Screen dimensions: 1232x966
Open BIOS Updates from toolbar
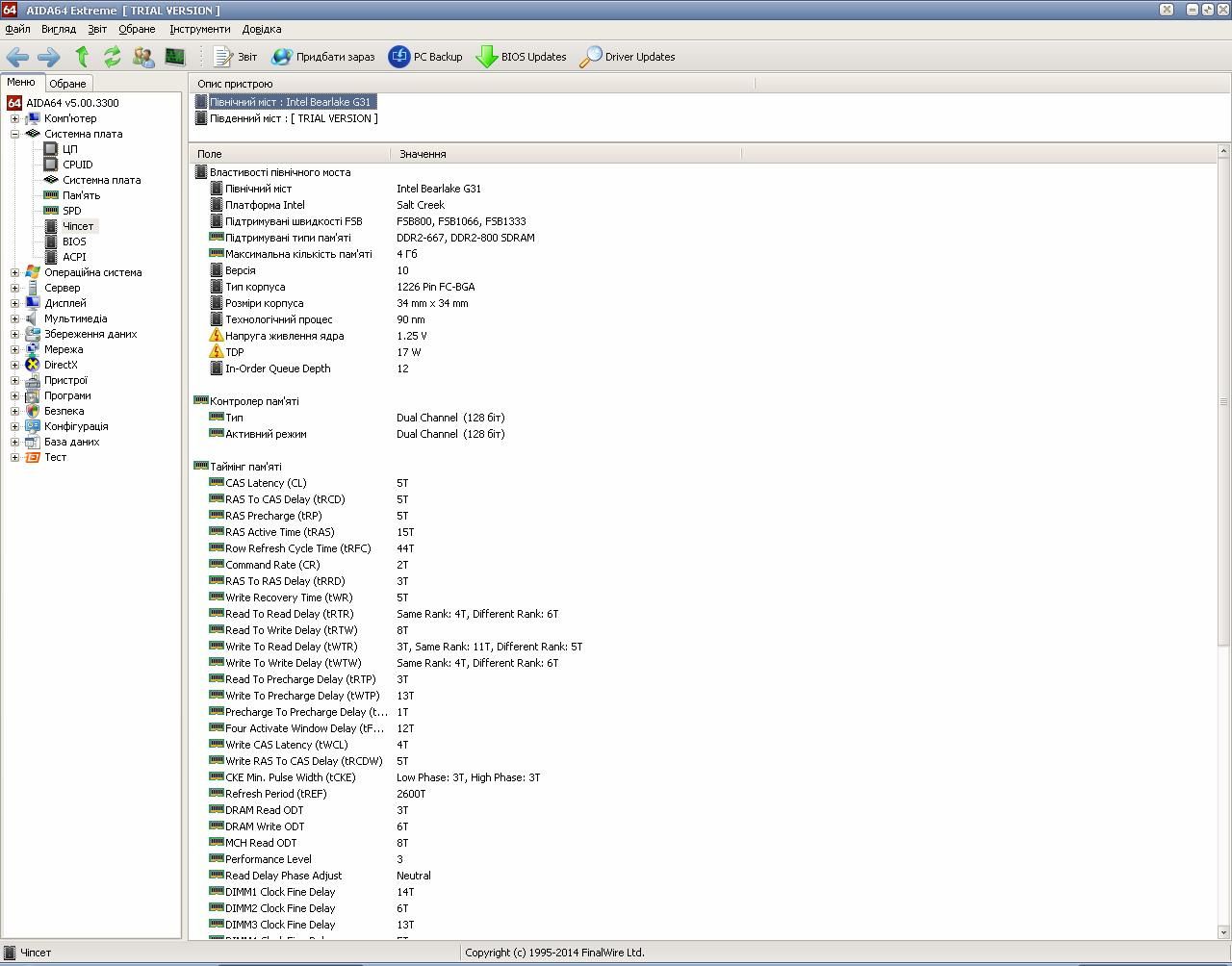(x=521, y=57)
